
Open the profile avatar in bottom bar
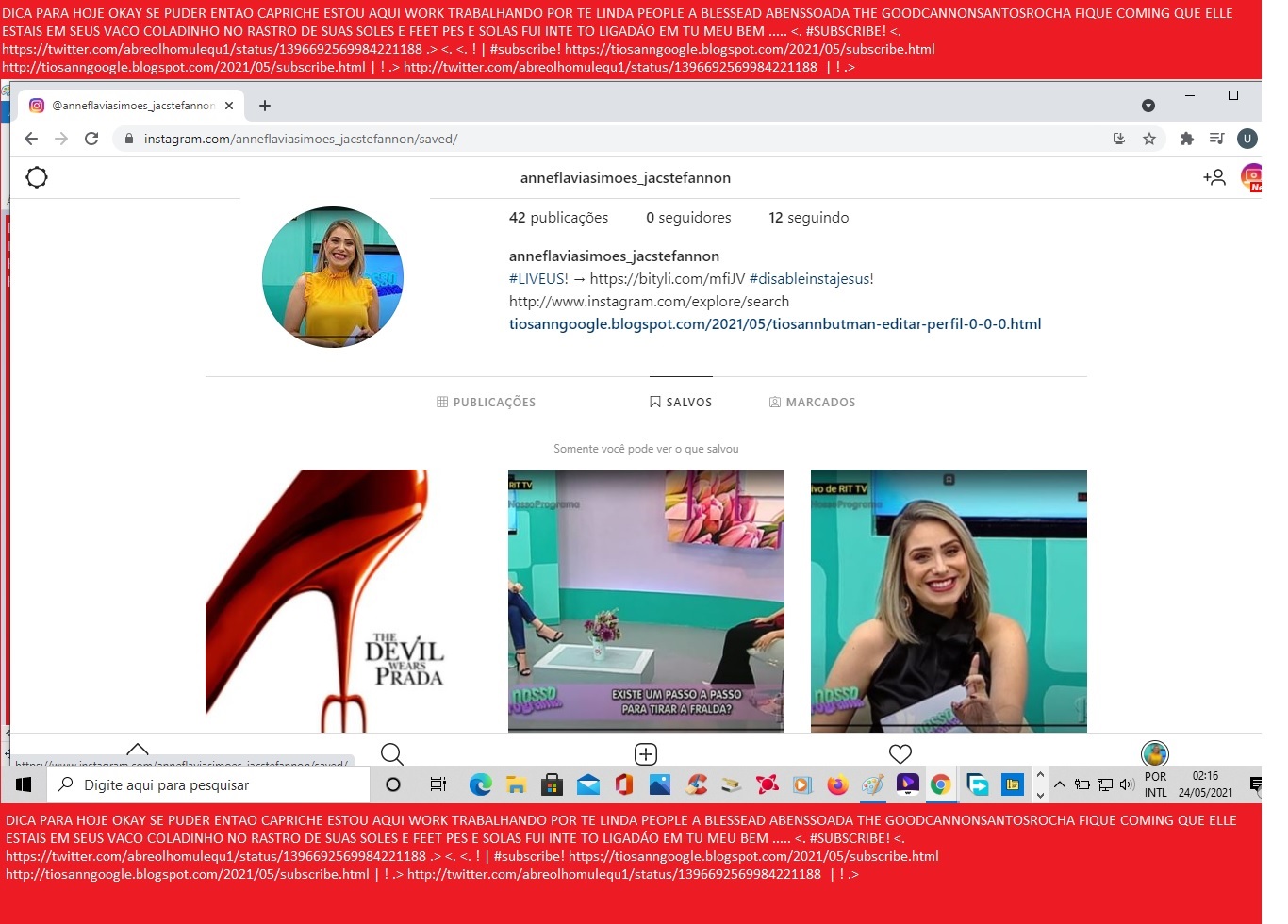click(1155, 753)
